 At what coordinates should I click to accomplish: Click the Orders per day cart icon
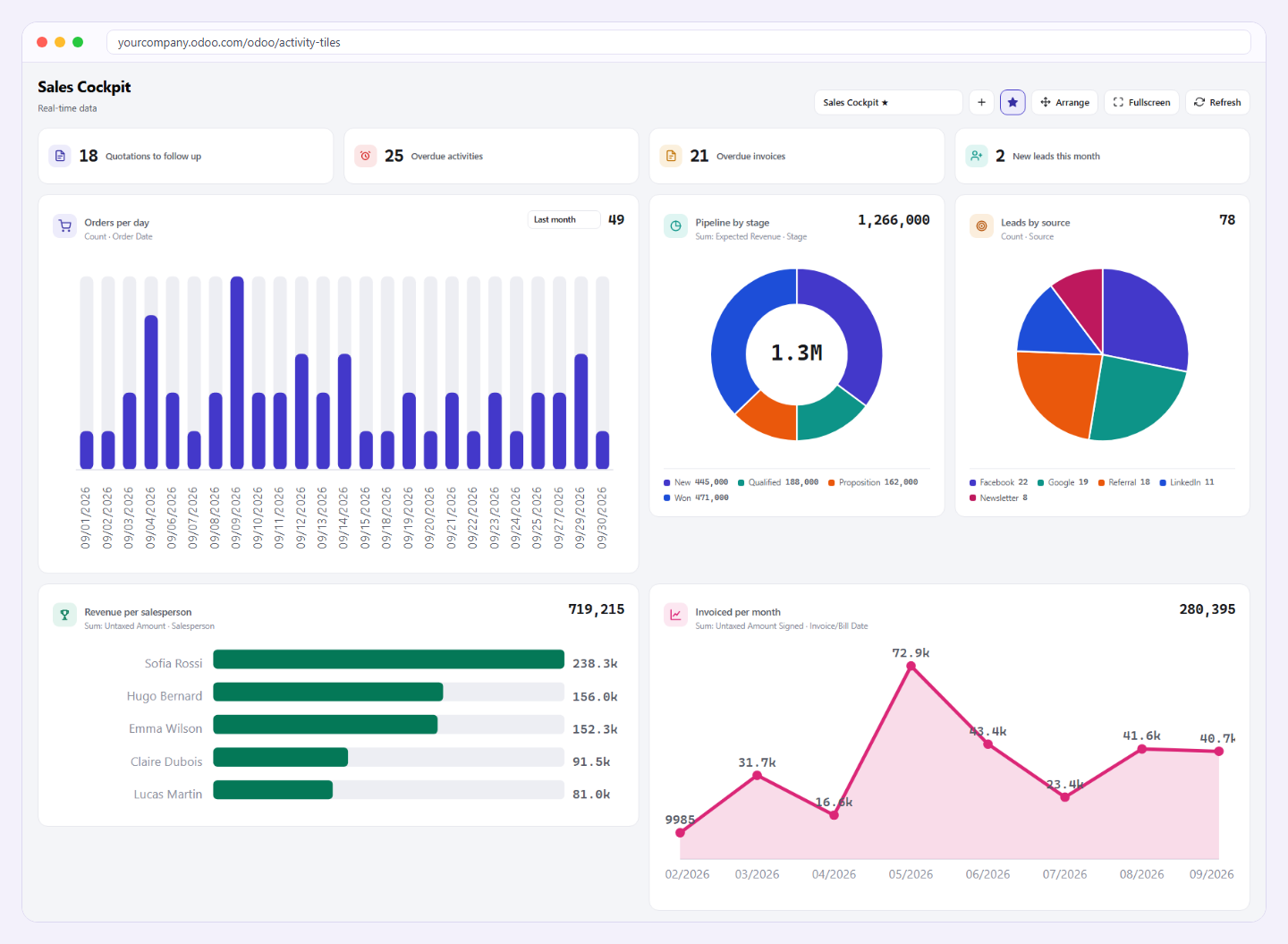coord(65,226)
